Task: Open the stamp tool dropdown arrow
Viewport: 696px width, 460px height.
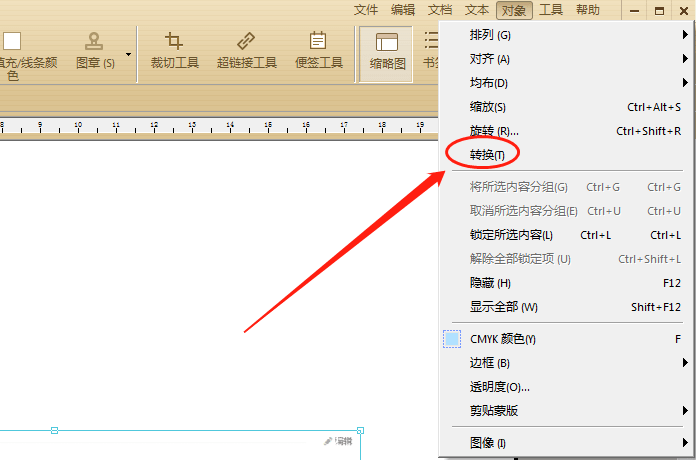Action: click(128, 55)
